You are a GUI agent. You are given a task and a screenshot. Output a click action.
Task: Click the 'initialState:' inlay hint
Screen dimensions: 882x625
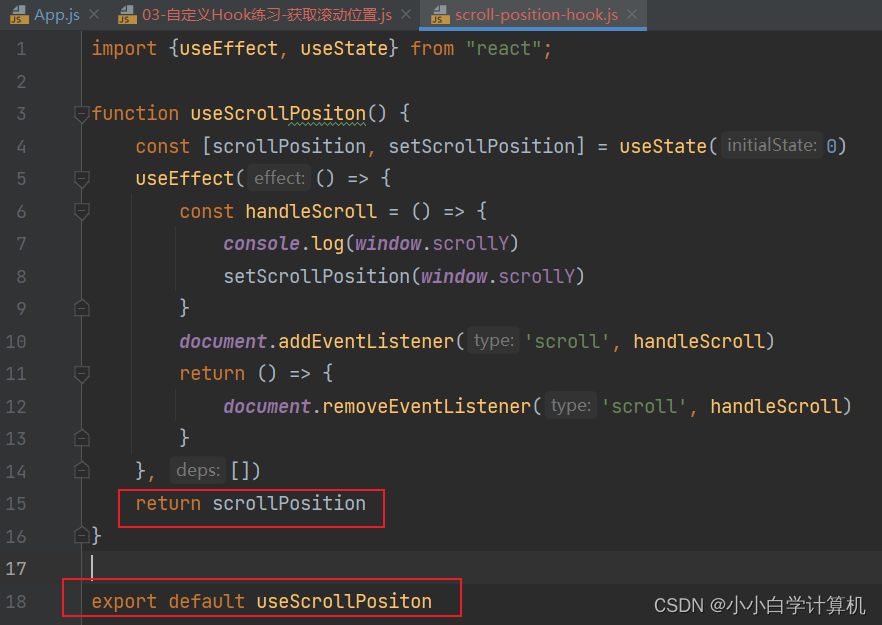772,146
